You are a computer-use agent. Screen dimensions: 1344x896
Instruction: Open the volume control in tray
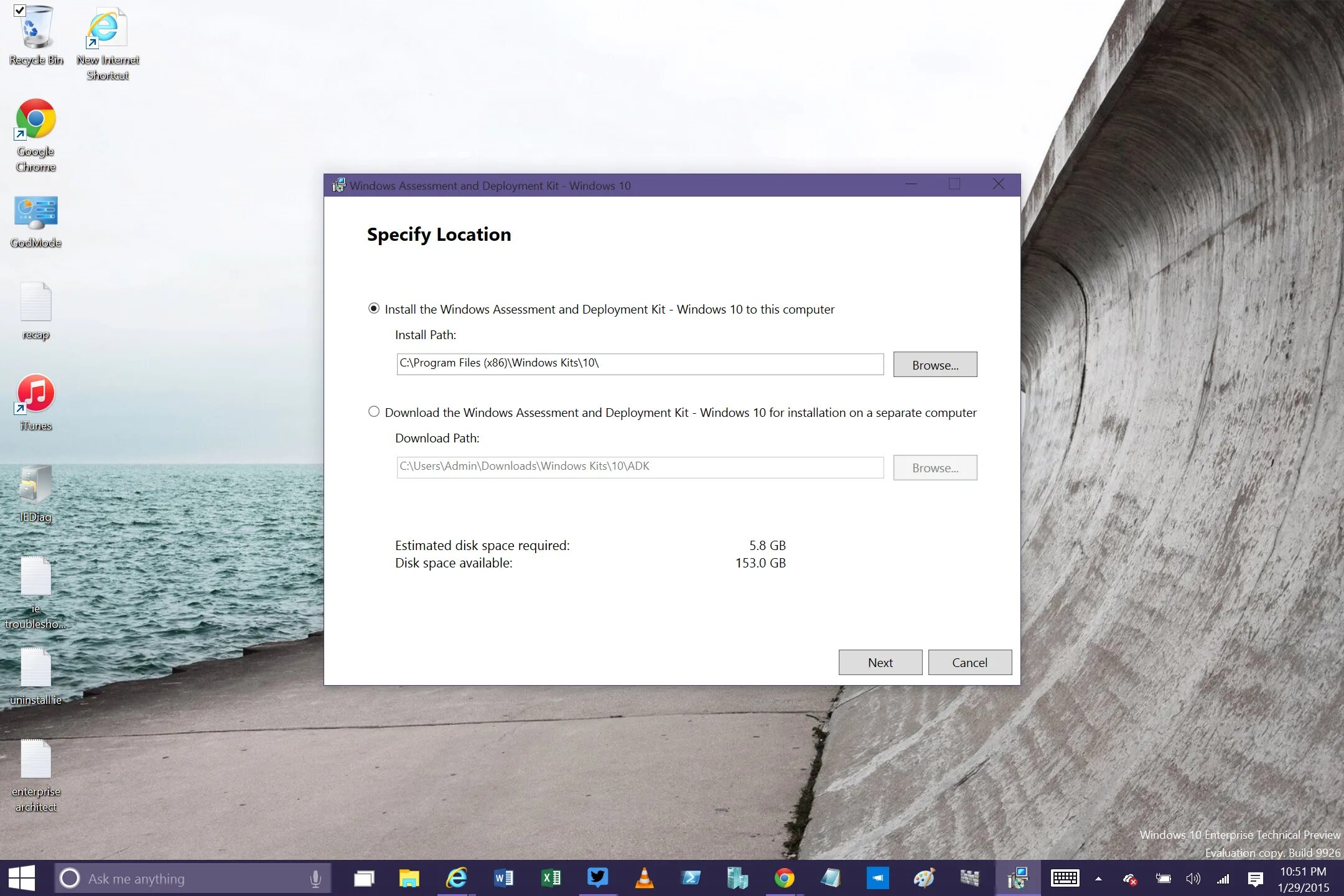1193,879
